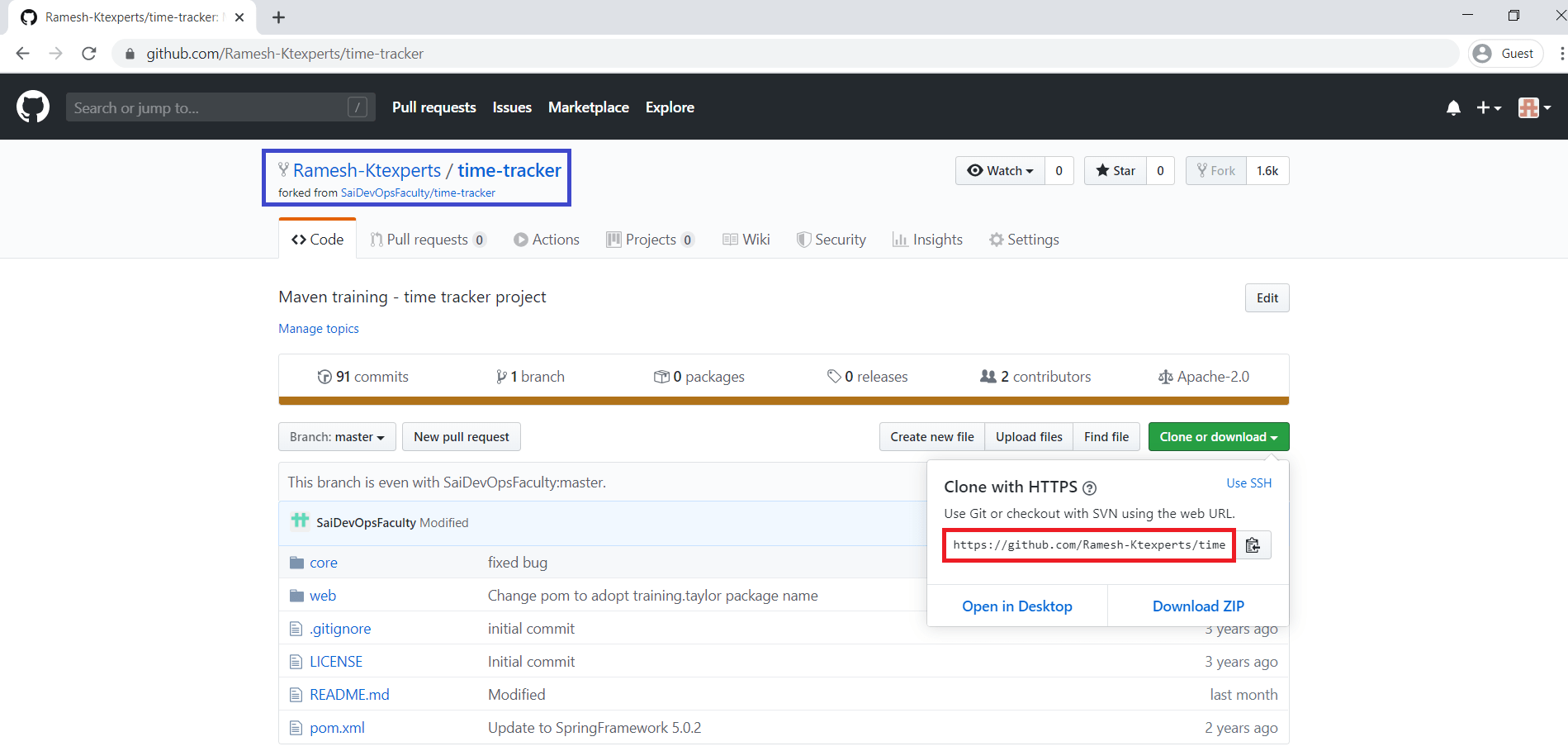This screenshot has height=751, width=1568.
Task: Click Use SSH link
Action: (1248, 483)
